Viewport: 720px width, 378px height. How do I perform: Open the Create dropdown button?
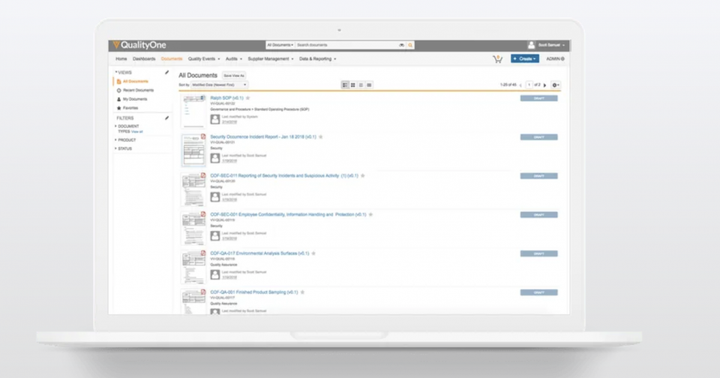525,59
